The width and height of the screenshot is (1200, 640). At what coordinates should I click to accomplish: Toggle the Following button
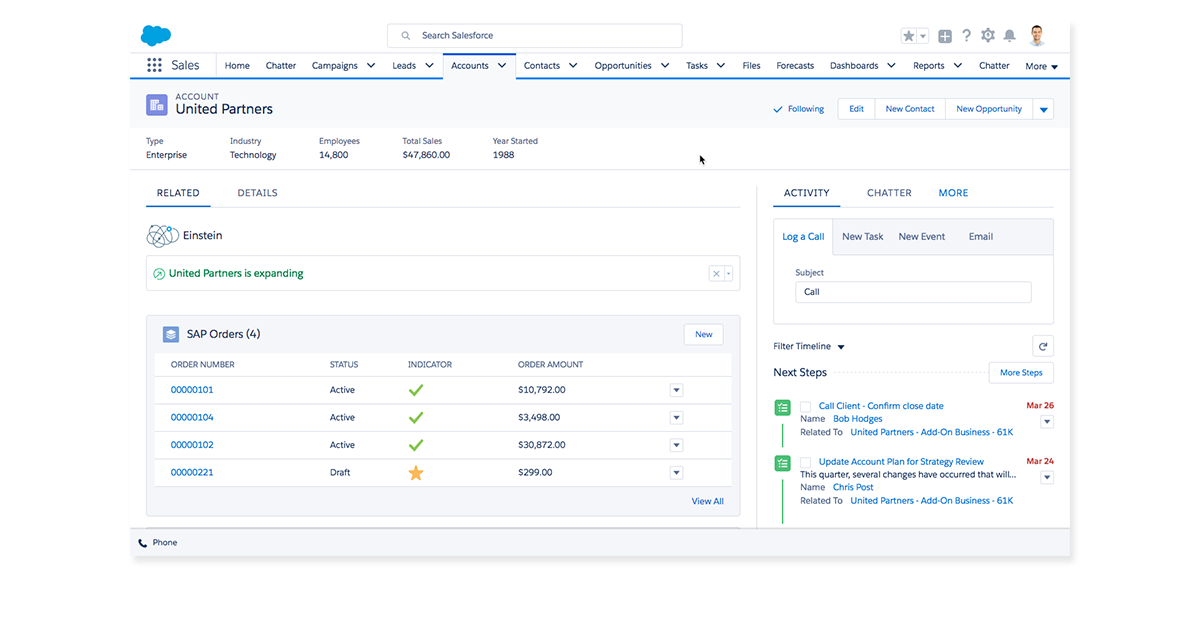[799, 109]
